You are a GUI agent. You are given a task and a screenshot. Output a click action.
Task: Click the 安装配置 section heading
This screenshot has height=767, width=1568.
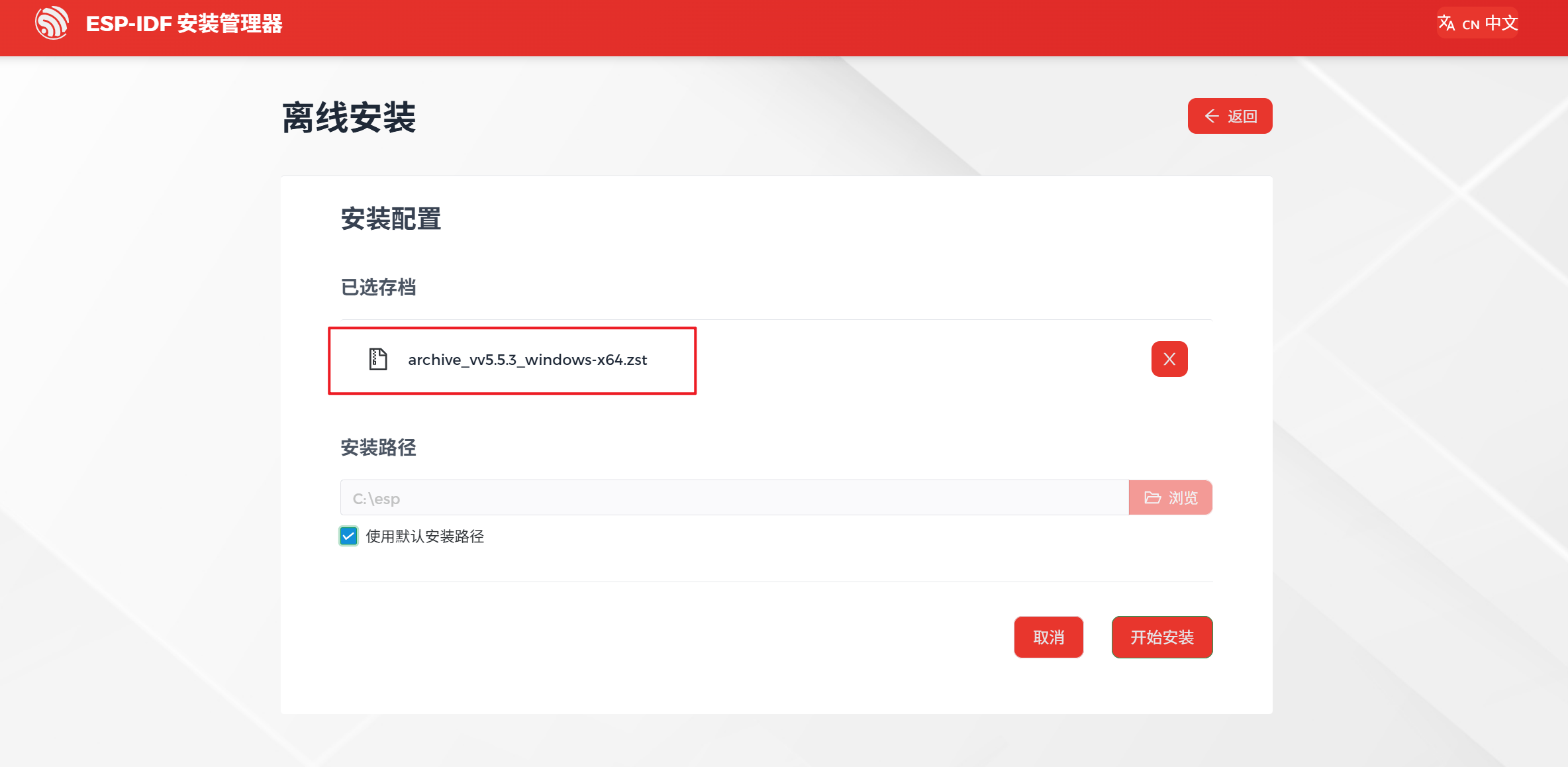coord(391,219)
